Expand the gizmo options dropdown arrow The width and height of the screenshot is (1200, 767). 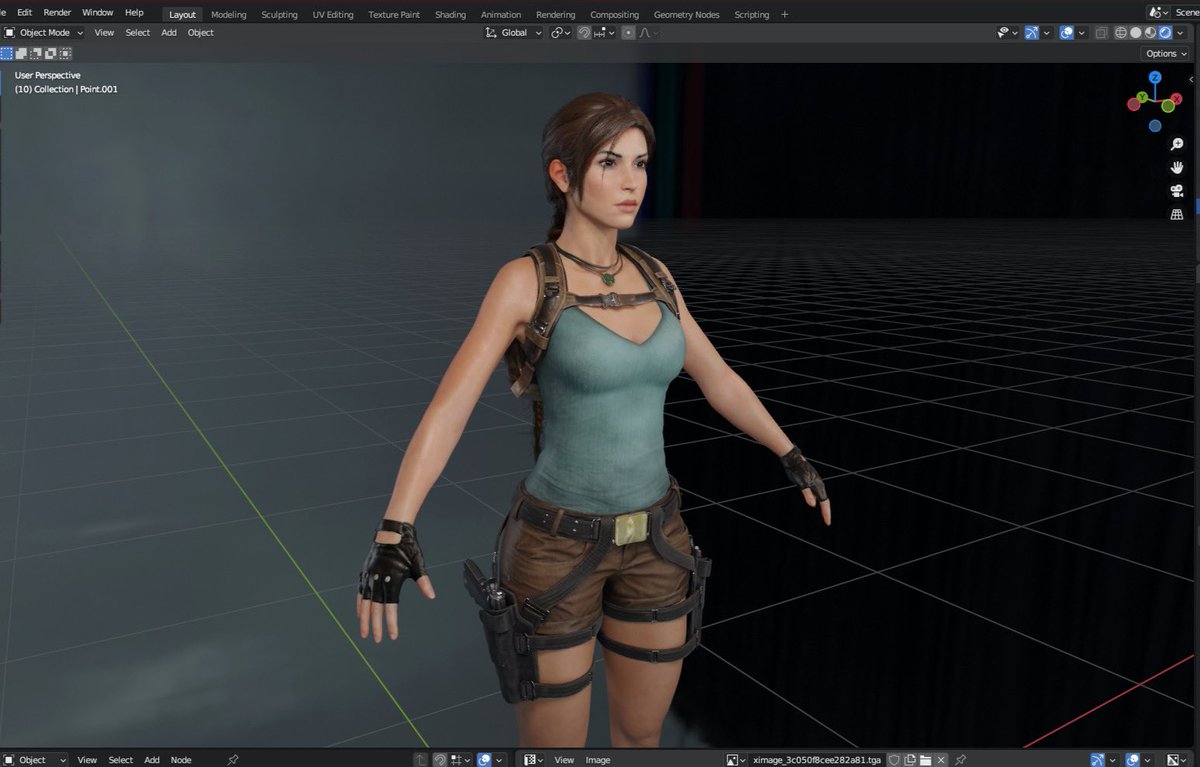point(1047,33)
